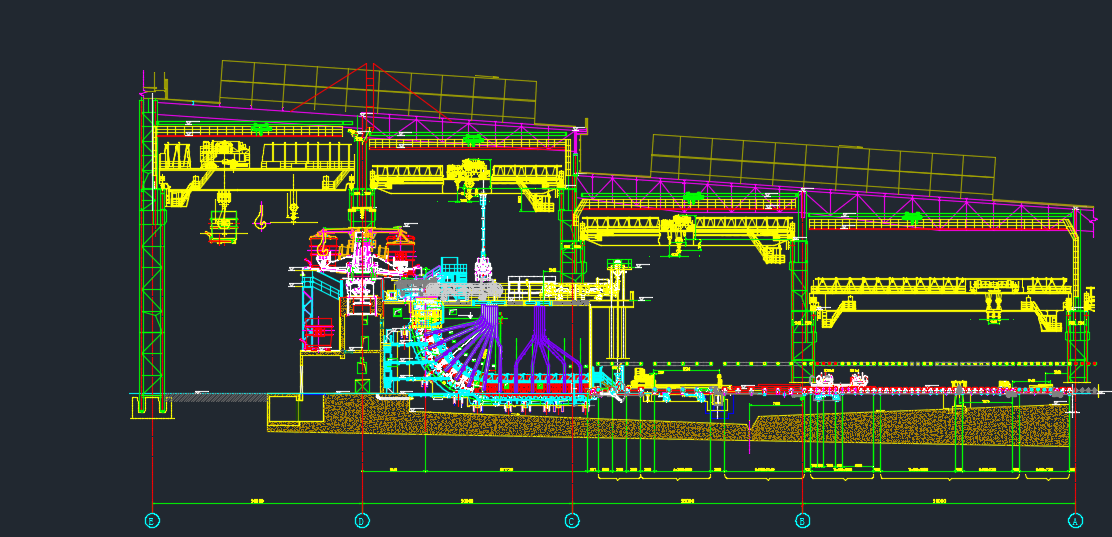This screenshot has height=537, width=1112.
Task: Click the tall green lattice column at far left
Action: pos(150,250)
